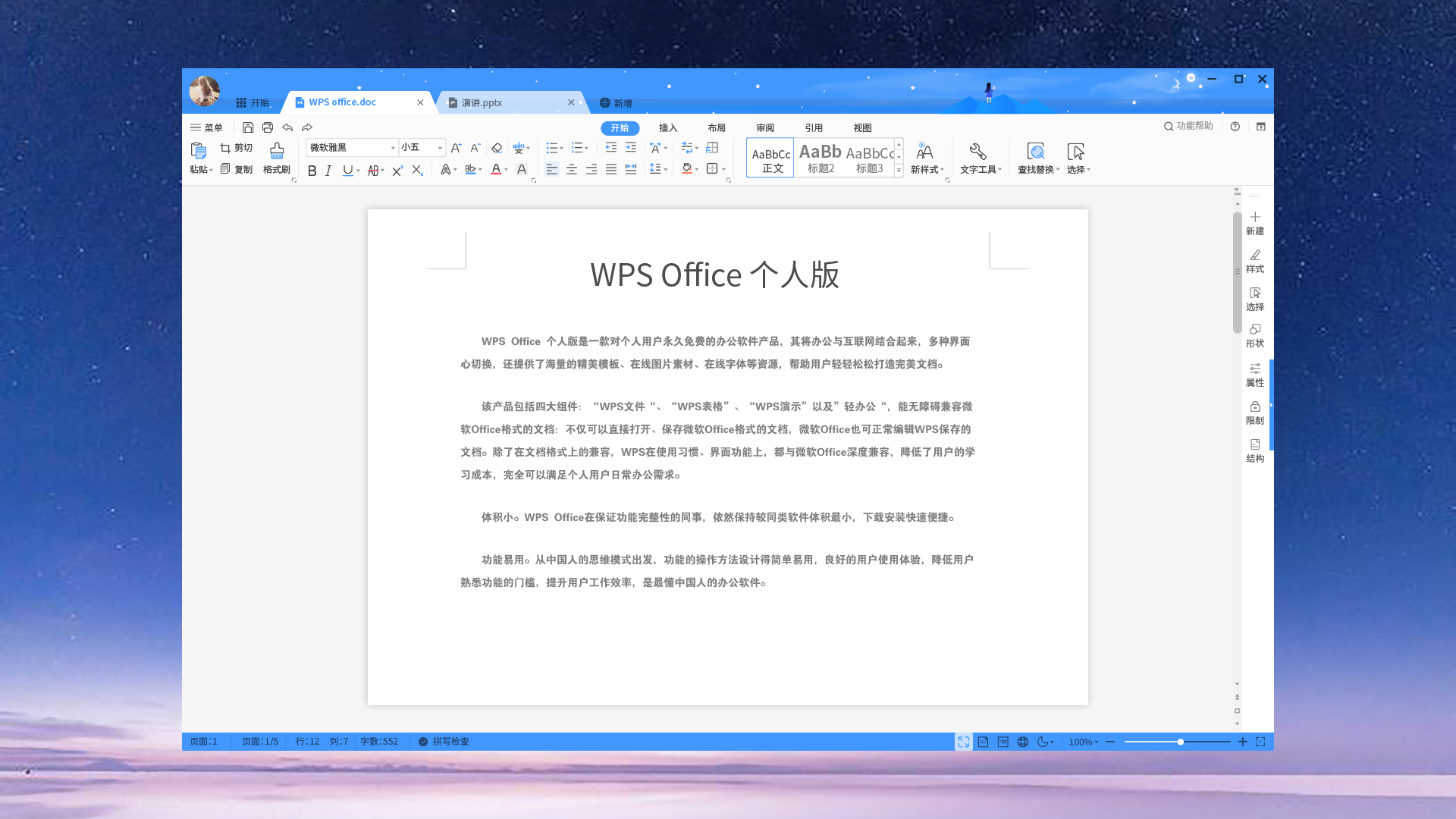Click the vertical document scrollbar thumb
The width and height of the screenshot is (1456, 819).
pos(1237,273)
